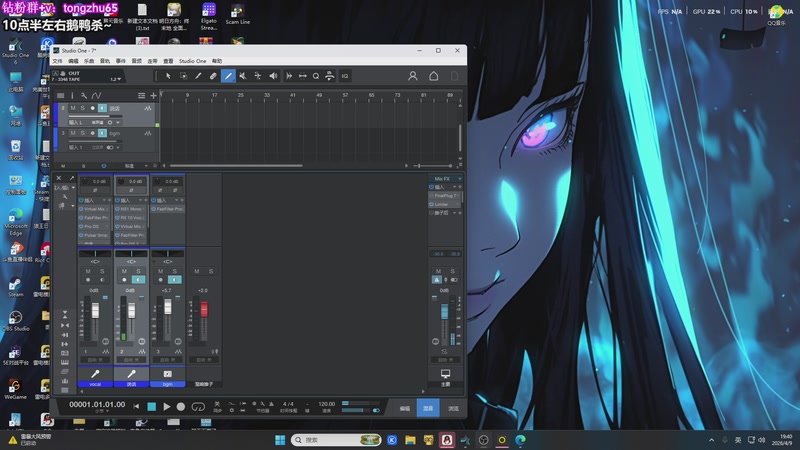The height and width of the screenshot is (450, 800).
Task: Expand post-fader inserts dropdown on main channel
Action: [x=454, y=213]
